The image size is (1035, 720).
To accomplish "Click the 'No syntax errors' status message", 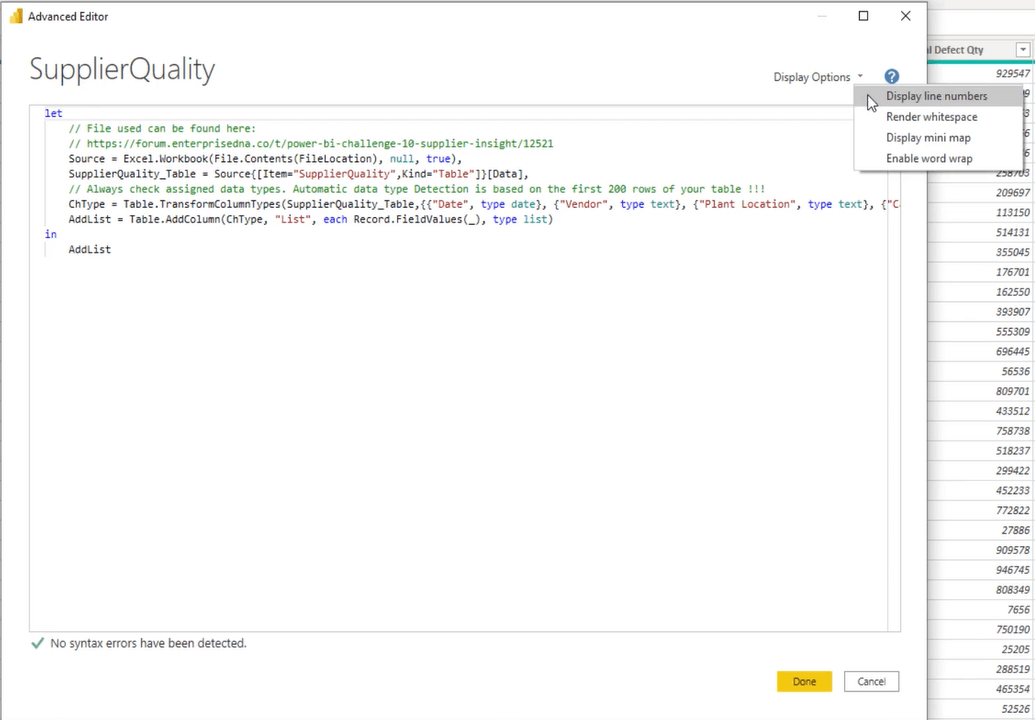I will [x=149, y=643].
